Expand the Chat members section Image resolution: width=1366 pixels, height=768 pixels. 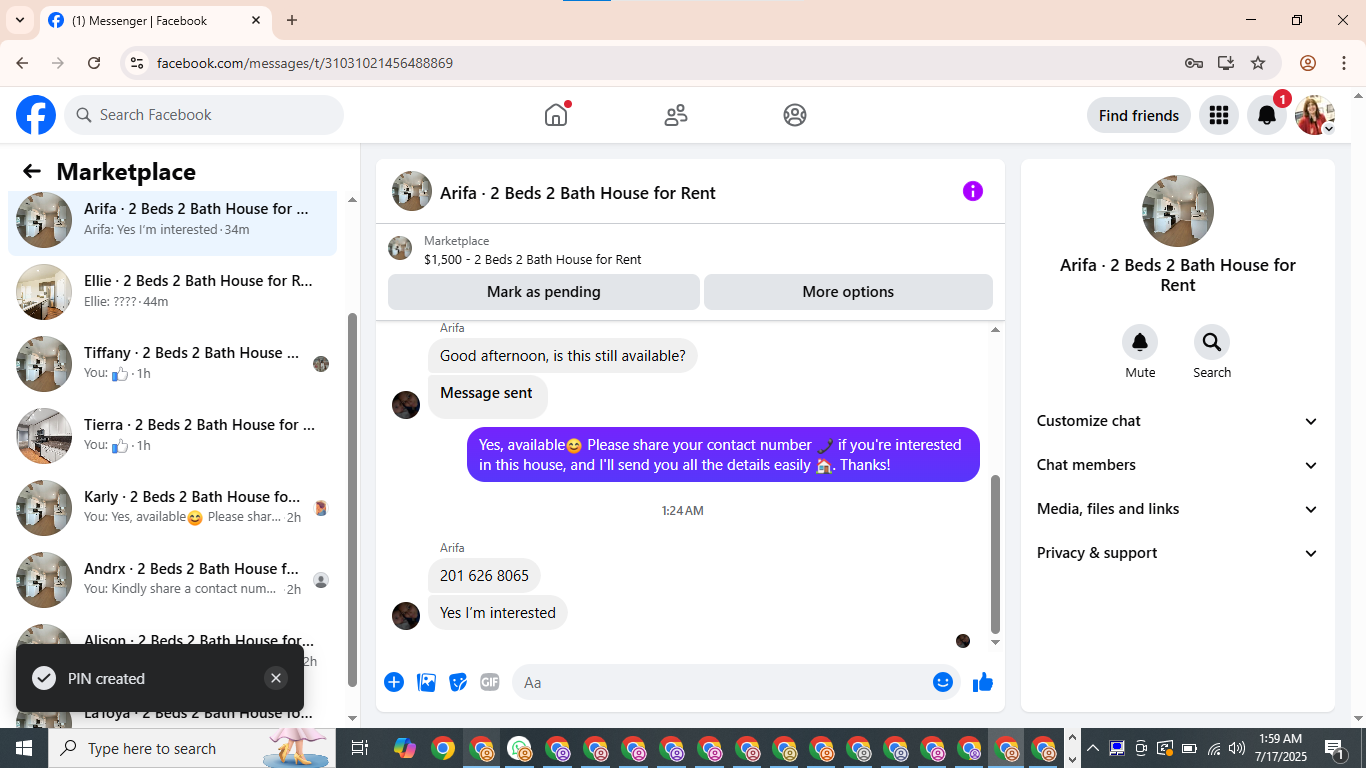point(1178,465)
